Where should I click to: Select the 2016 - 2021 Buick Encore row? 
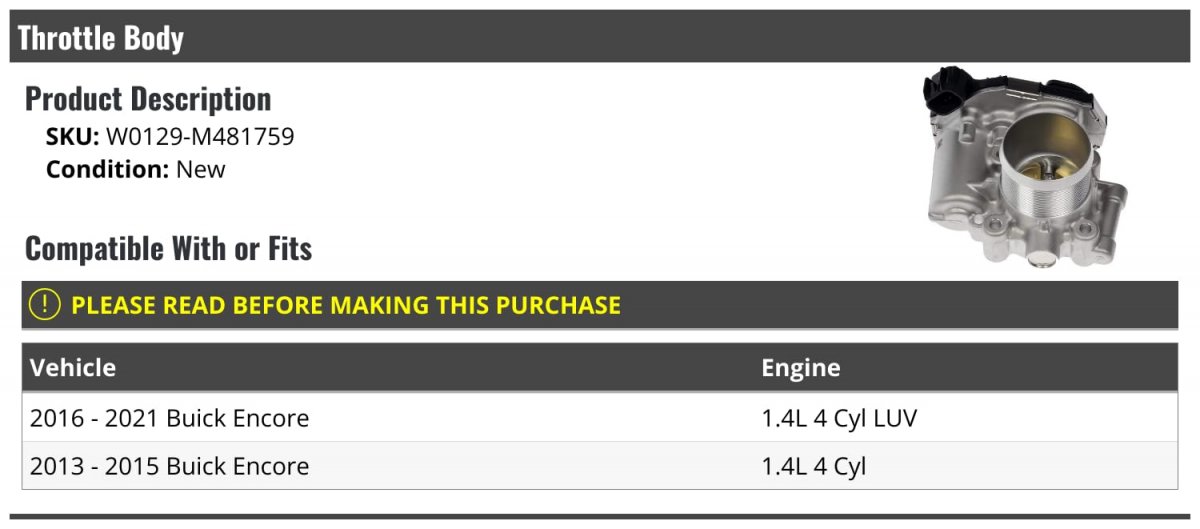(600, 417)
